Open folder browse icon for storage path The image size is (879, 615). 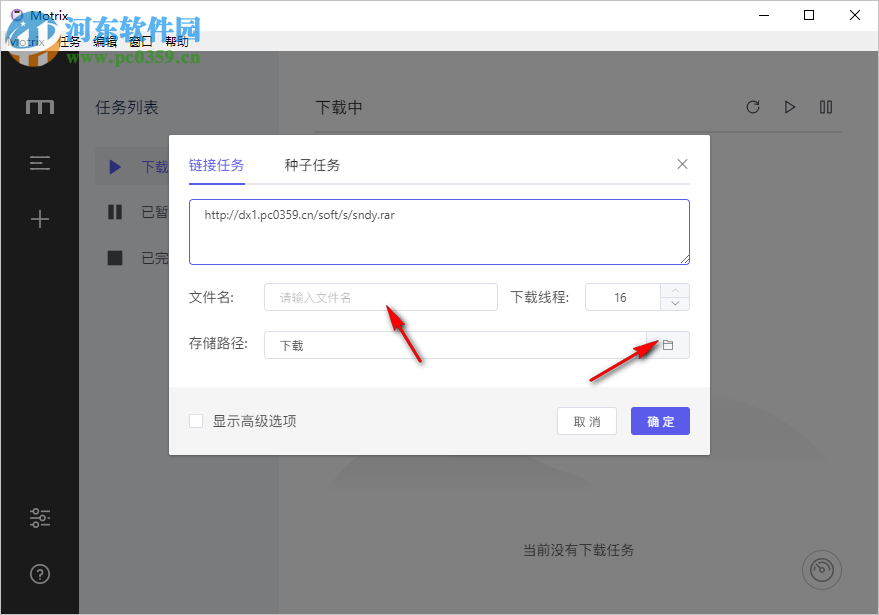tap(668, 345)
